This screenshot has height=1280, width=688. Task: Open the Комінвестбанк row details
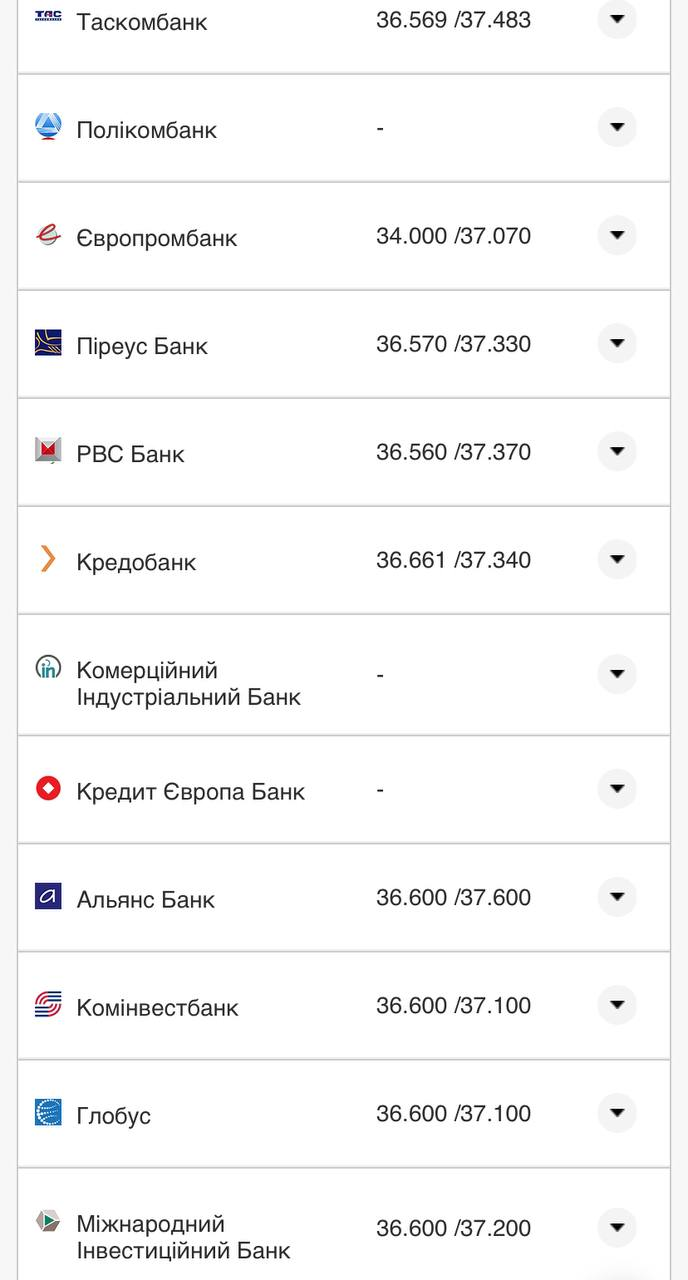tap(617, 1005)
